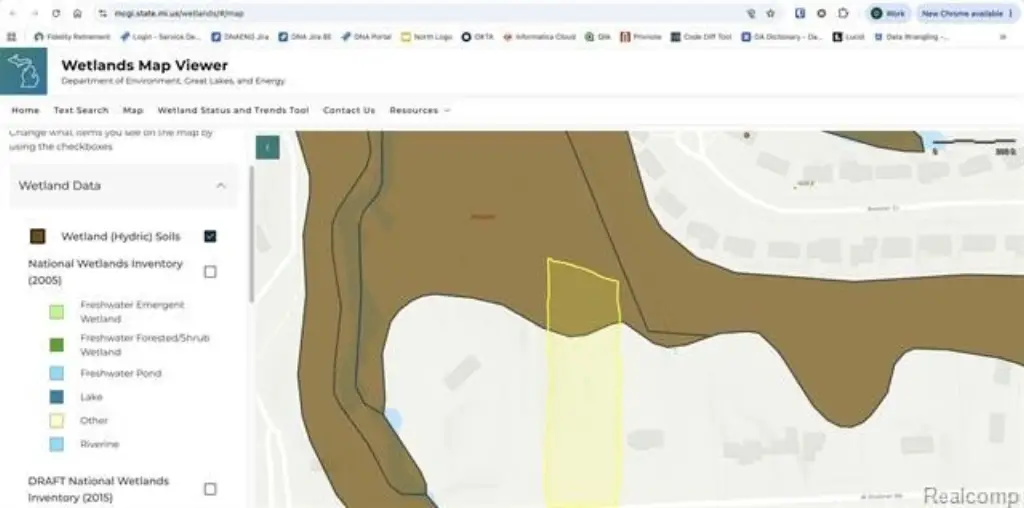This screenshot has height=508, width=1024.
Task: Enable National Wetlands Inventory (2005) checkbox
Action: (x=210, y=272)
